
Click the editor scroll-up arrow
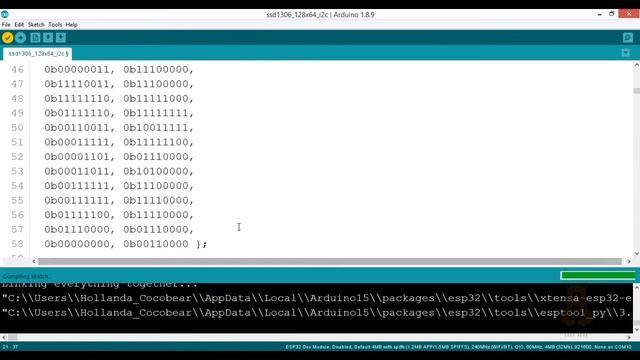point(637,65)
